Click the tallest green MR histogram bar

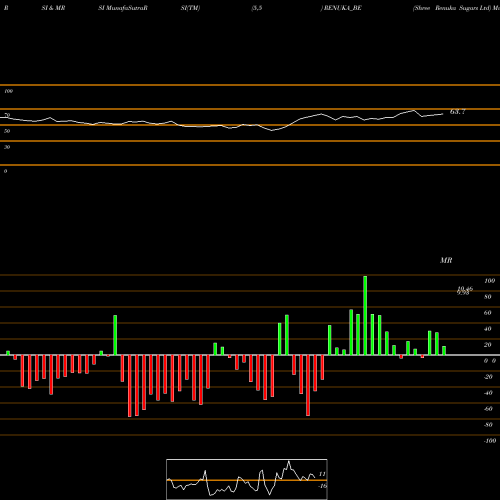coord(365,315)
